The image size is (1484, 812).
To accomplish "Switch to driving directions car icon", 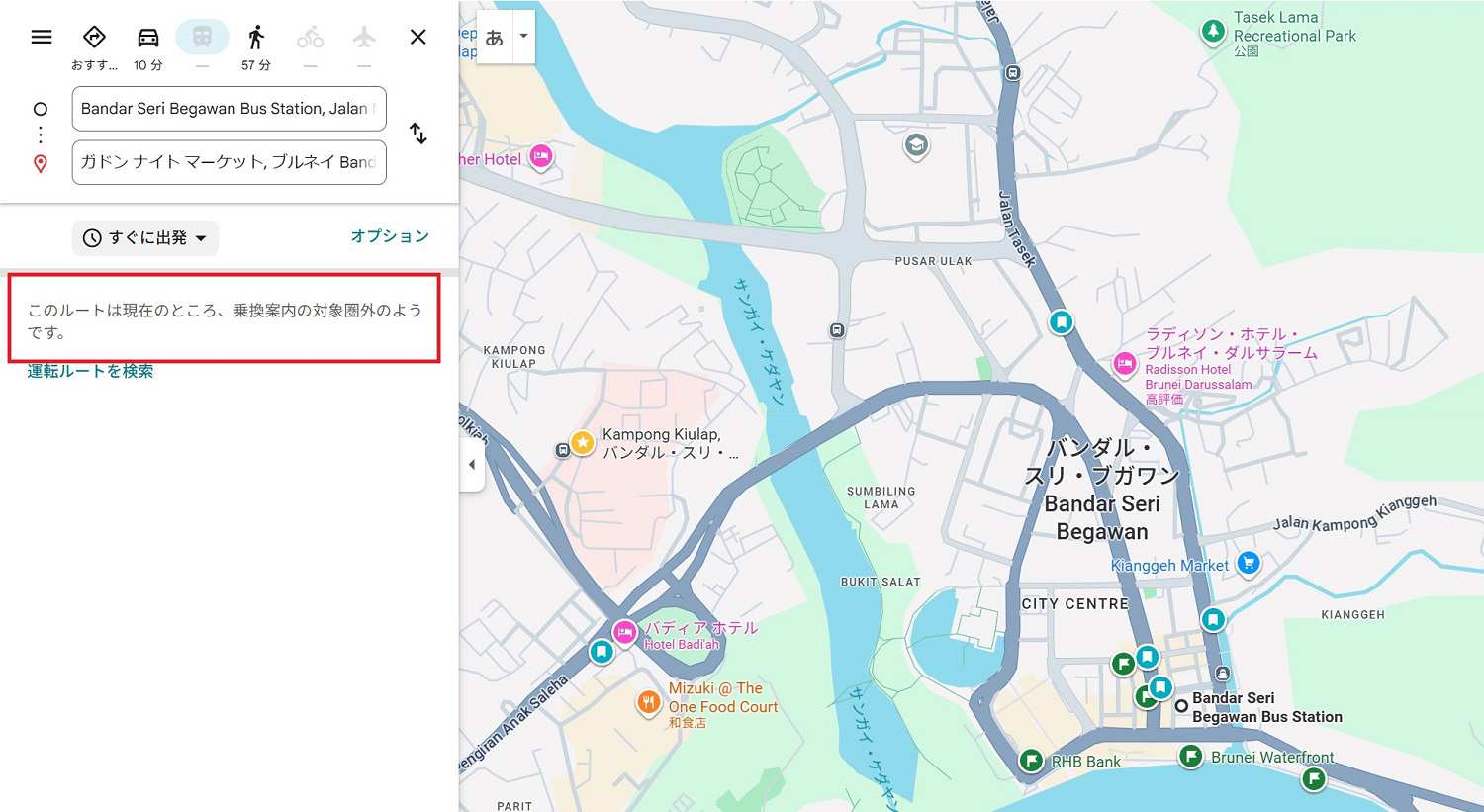I will pyautogui.click(x=148, y=38).
